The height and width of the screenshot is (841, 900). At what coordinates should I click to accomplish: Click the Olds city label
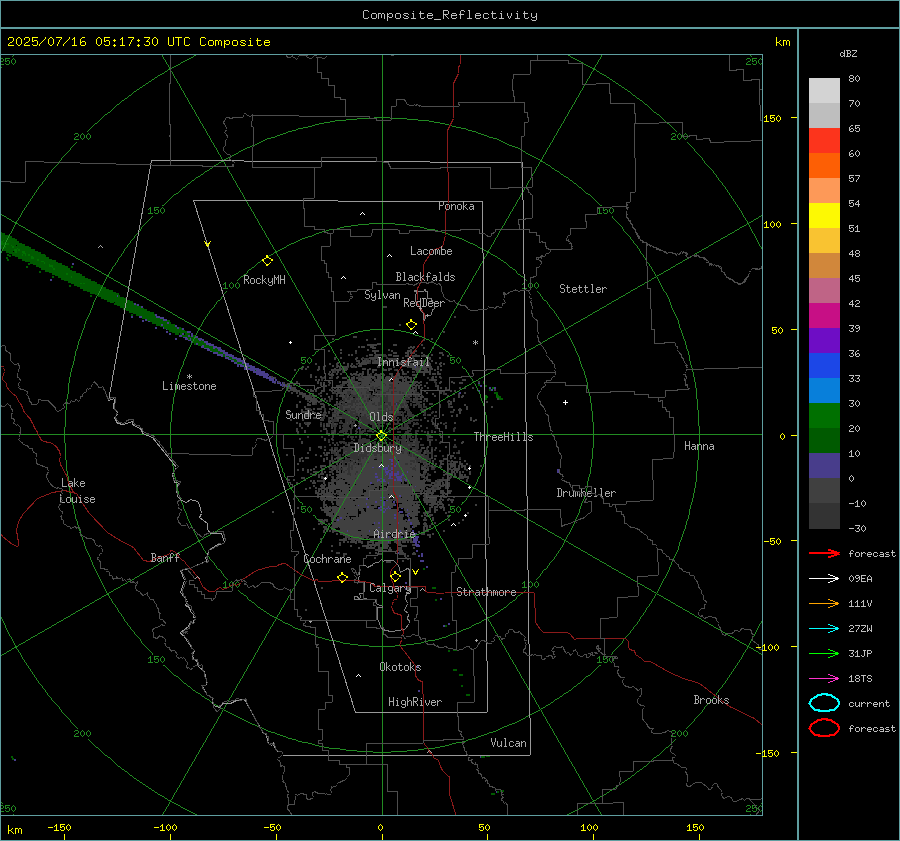click(381, 417)
